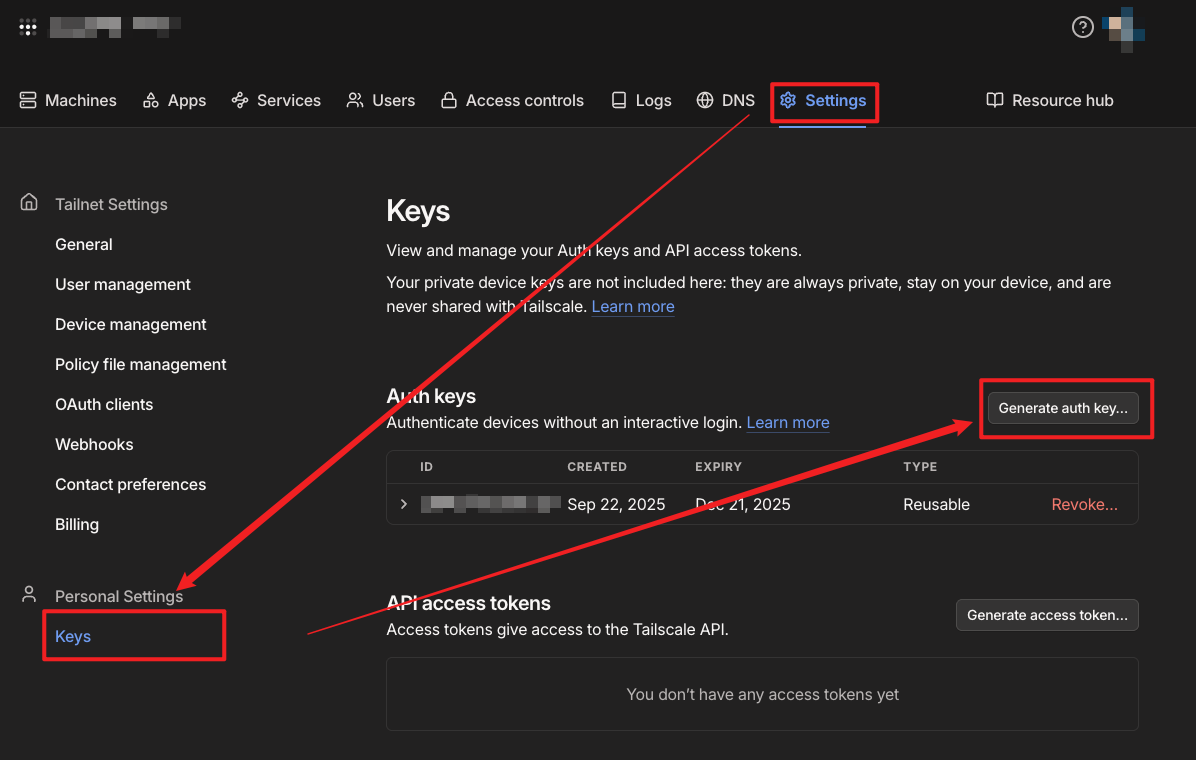
Task: Click the Access controls lock icon
Action: [x=449, y=100]
